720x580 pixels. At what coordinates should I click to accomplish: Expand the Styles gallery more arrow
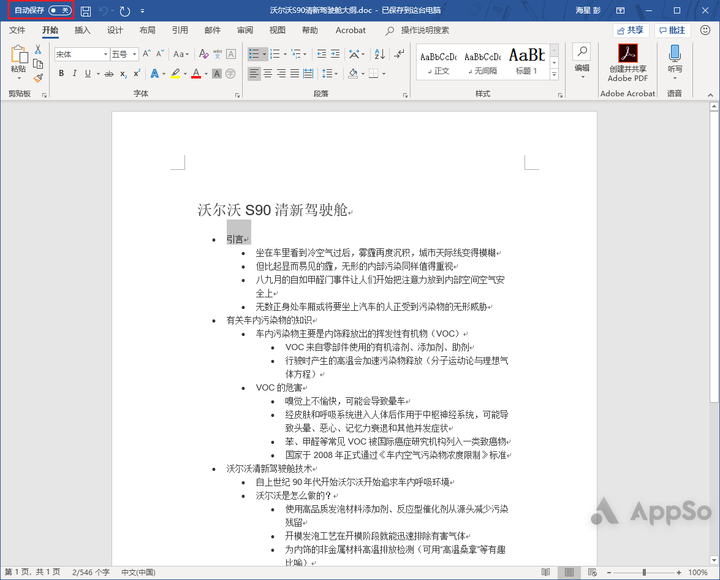pos(554,74)
